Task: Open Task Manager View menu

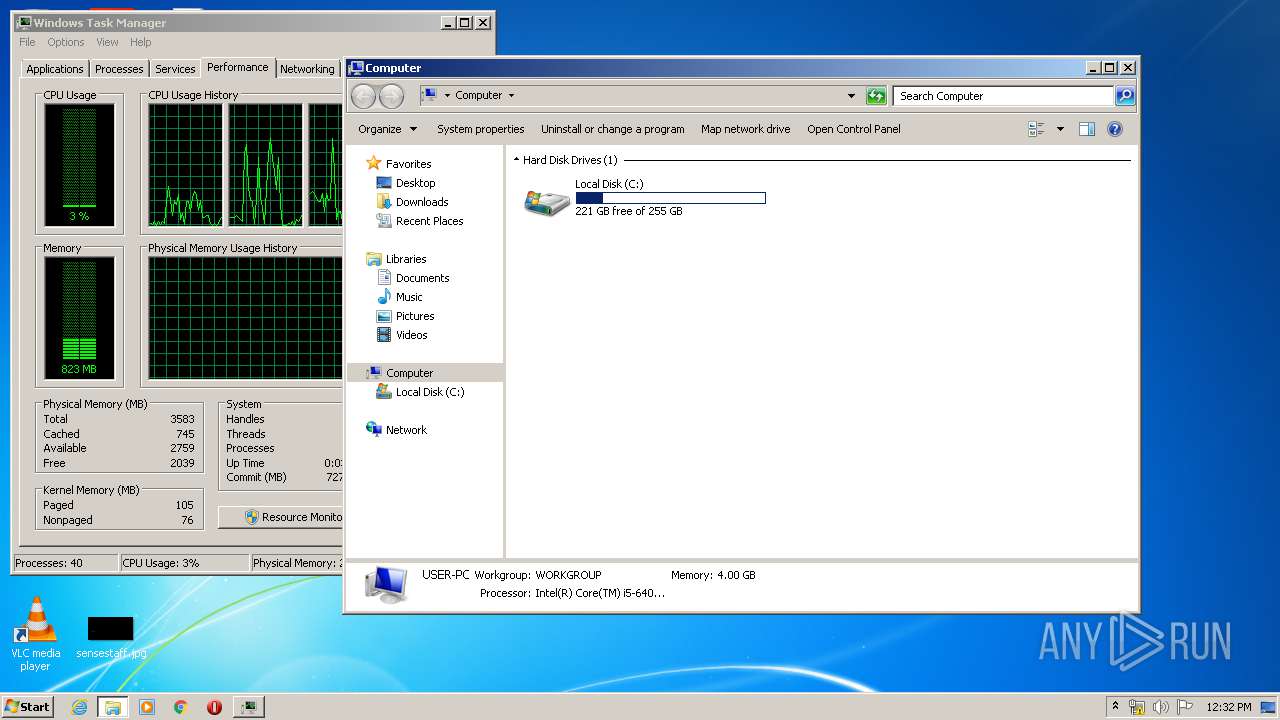Action: tap(107, 42)
